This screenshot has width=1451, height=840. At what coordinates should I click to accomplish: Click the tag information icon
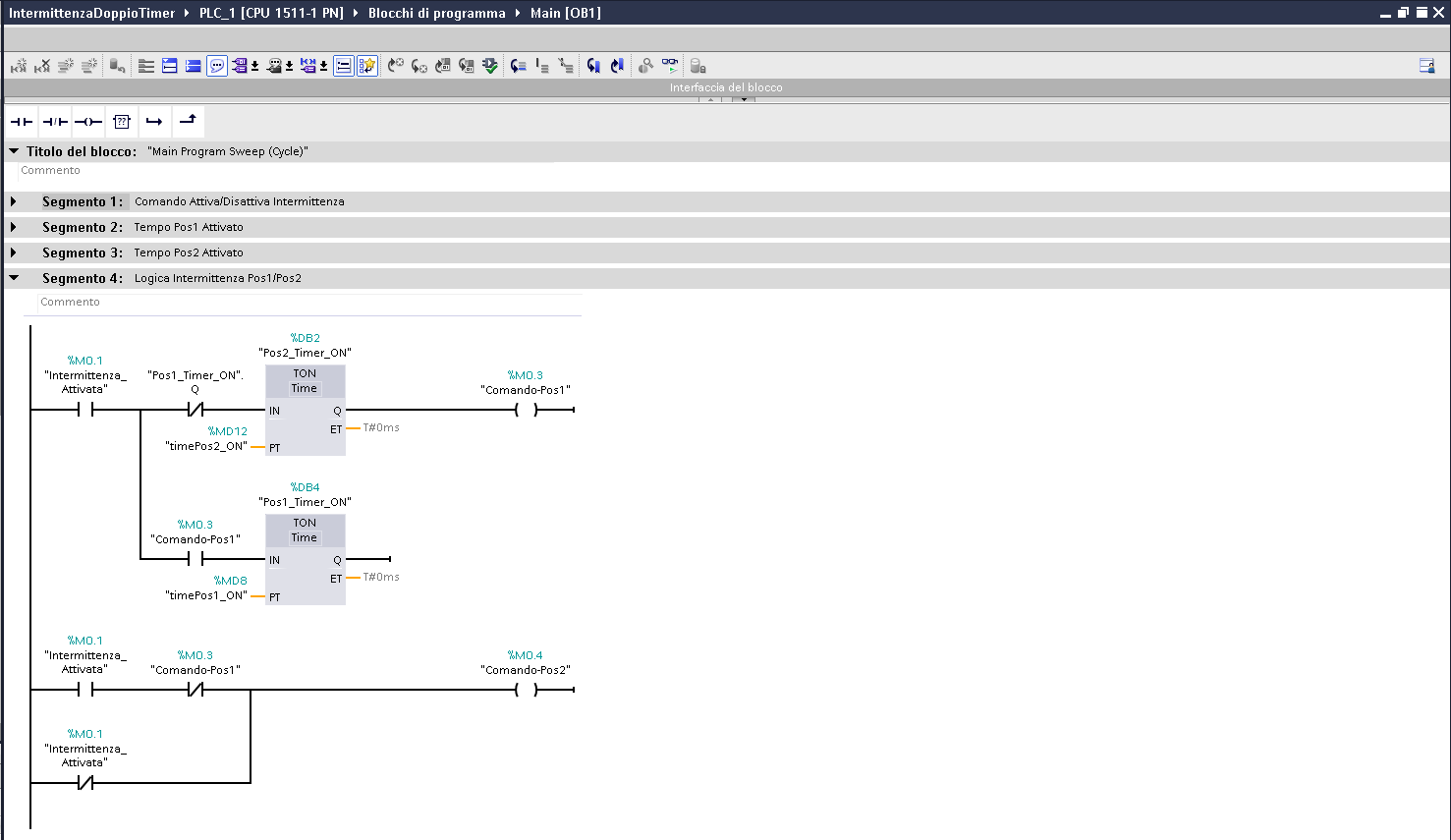275,66
